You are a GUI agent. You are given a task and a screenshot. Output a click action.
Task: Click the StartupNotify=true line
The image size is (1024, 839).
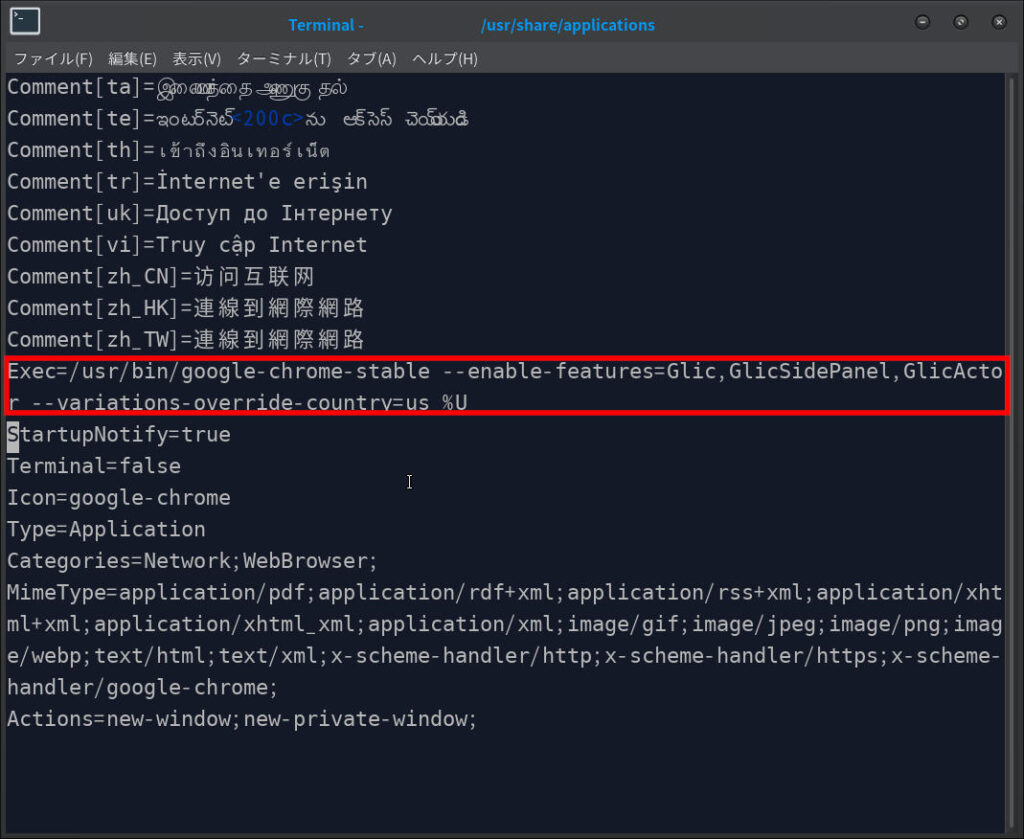(119, 435)
